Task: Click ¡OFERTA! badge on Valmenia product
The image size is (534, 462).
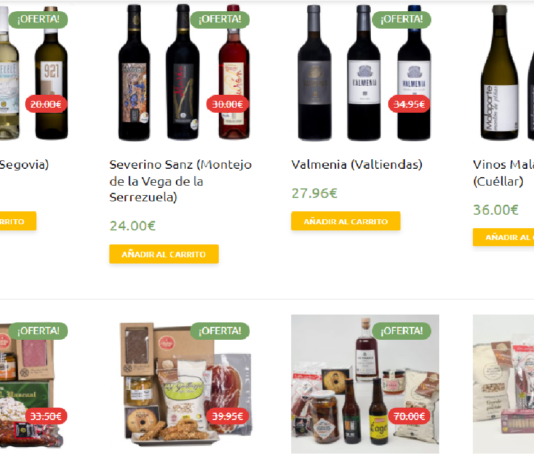Action: click(x=402, y=19)
